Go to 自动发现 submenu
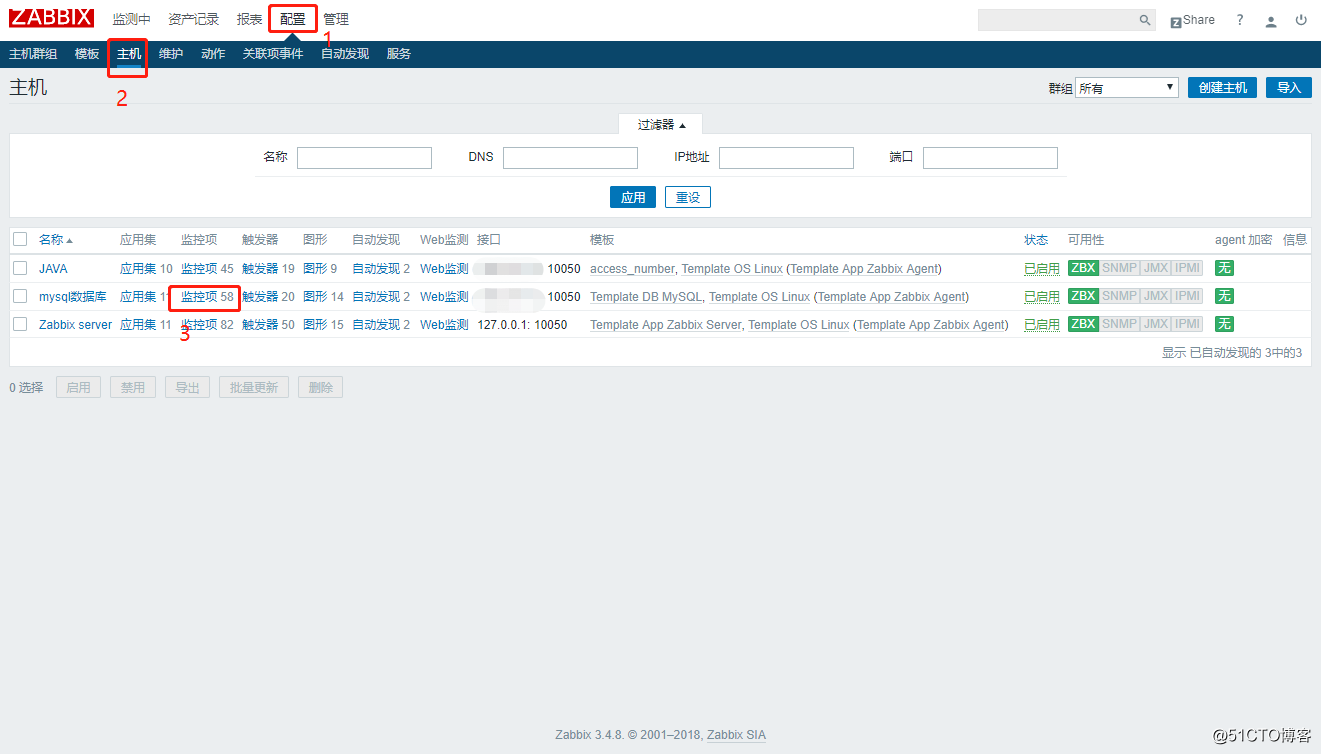Image resolution: width=1321 pixels, height=754 pixels. (345, 54)
